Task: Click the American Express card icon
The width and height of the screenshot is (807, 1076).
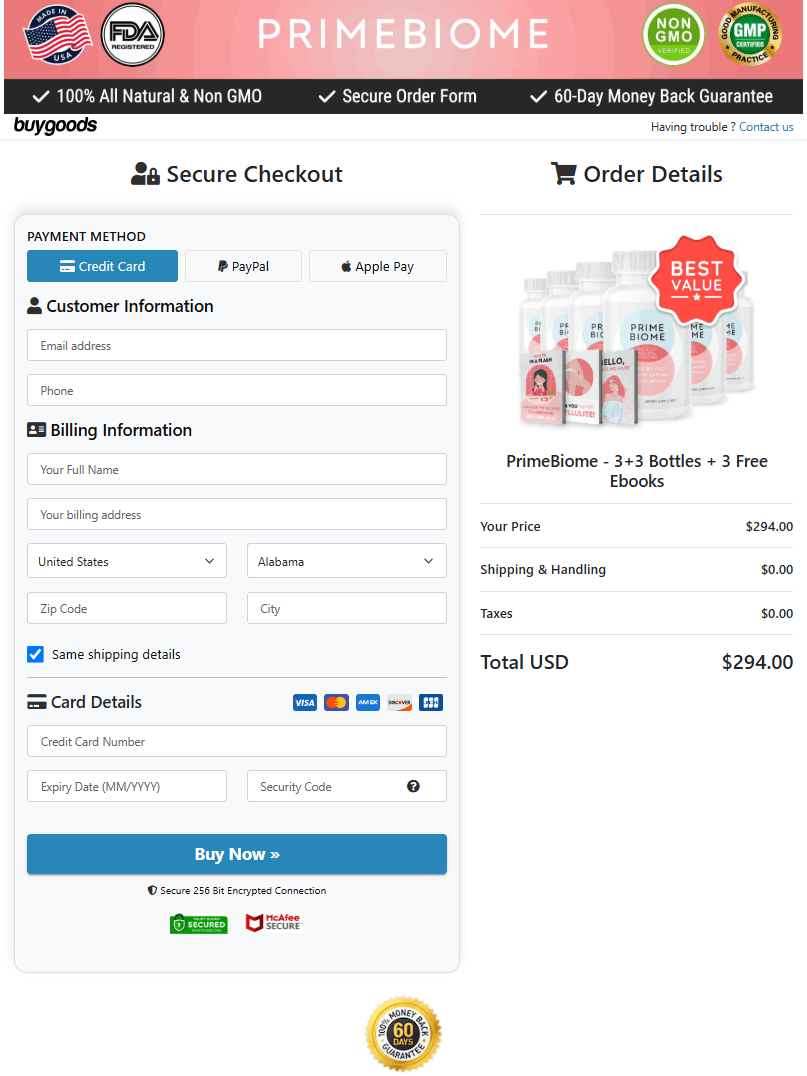Action: [367, 703]
